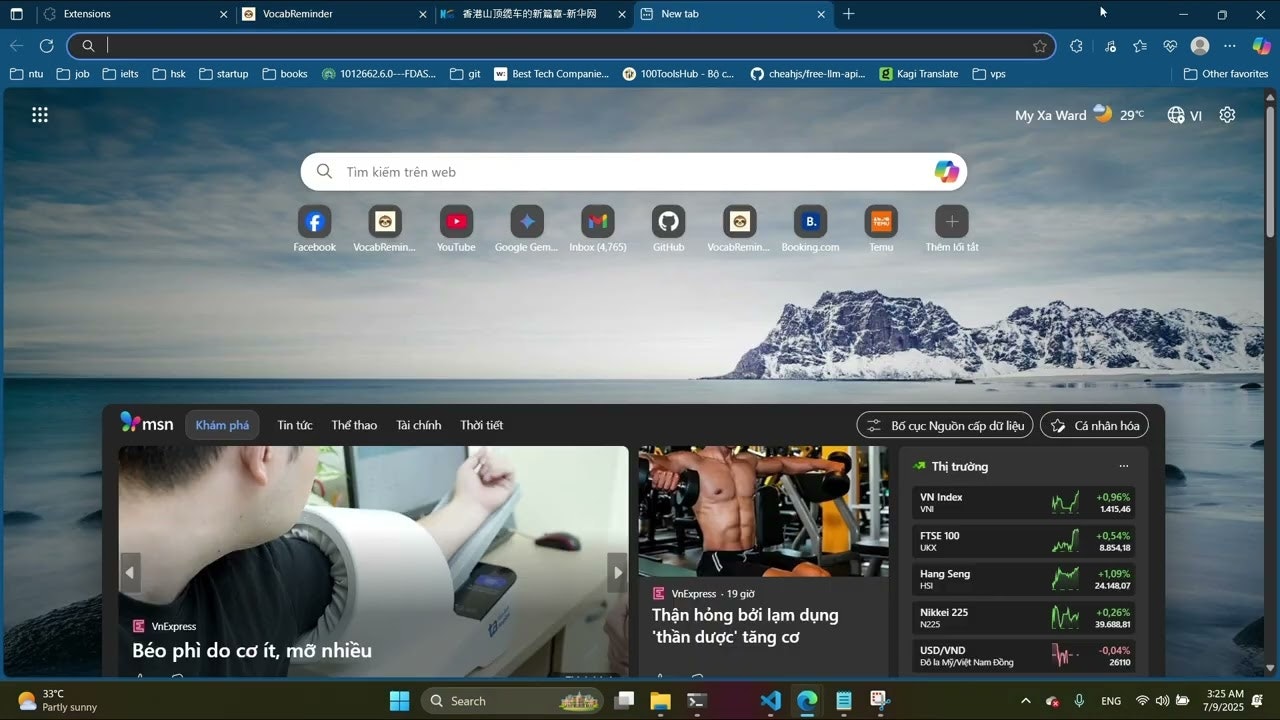The width and height of the screenshot is (1280, 720).
Task: Select the Tin tức feed tab
Action: [295, 425]
